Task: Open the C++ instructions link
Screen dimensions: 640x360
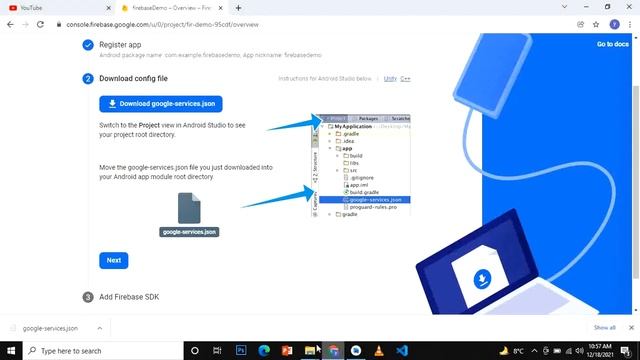Action: pyautogui.click(x=405, y=78)
